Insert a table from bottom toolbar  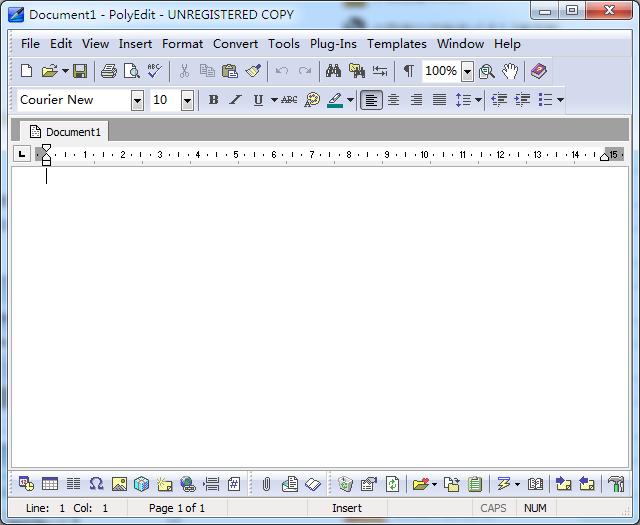coord(50,484)
